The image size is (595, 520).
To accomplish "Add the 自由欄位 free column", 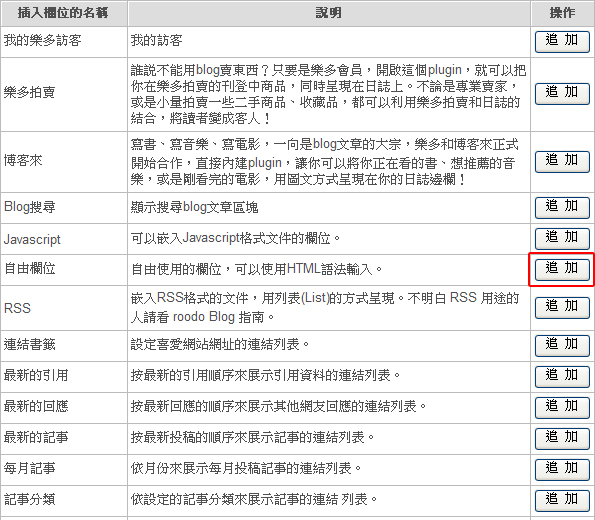I will coord(562,270).
